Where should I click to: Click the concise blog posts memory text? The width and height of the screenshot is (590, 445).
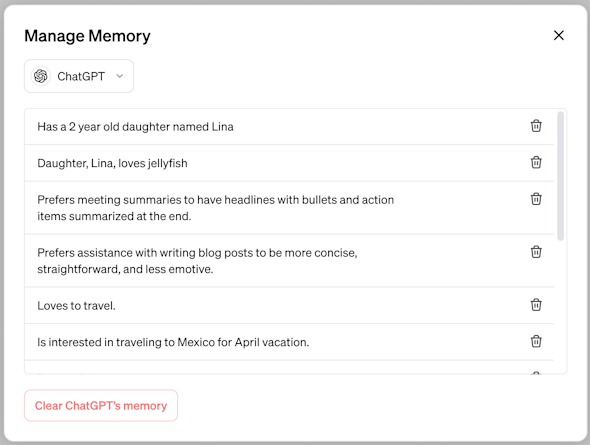pyautogui.click(x=197, y=261)
